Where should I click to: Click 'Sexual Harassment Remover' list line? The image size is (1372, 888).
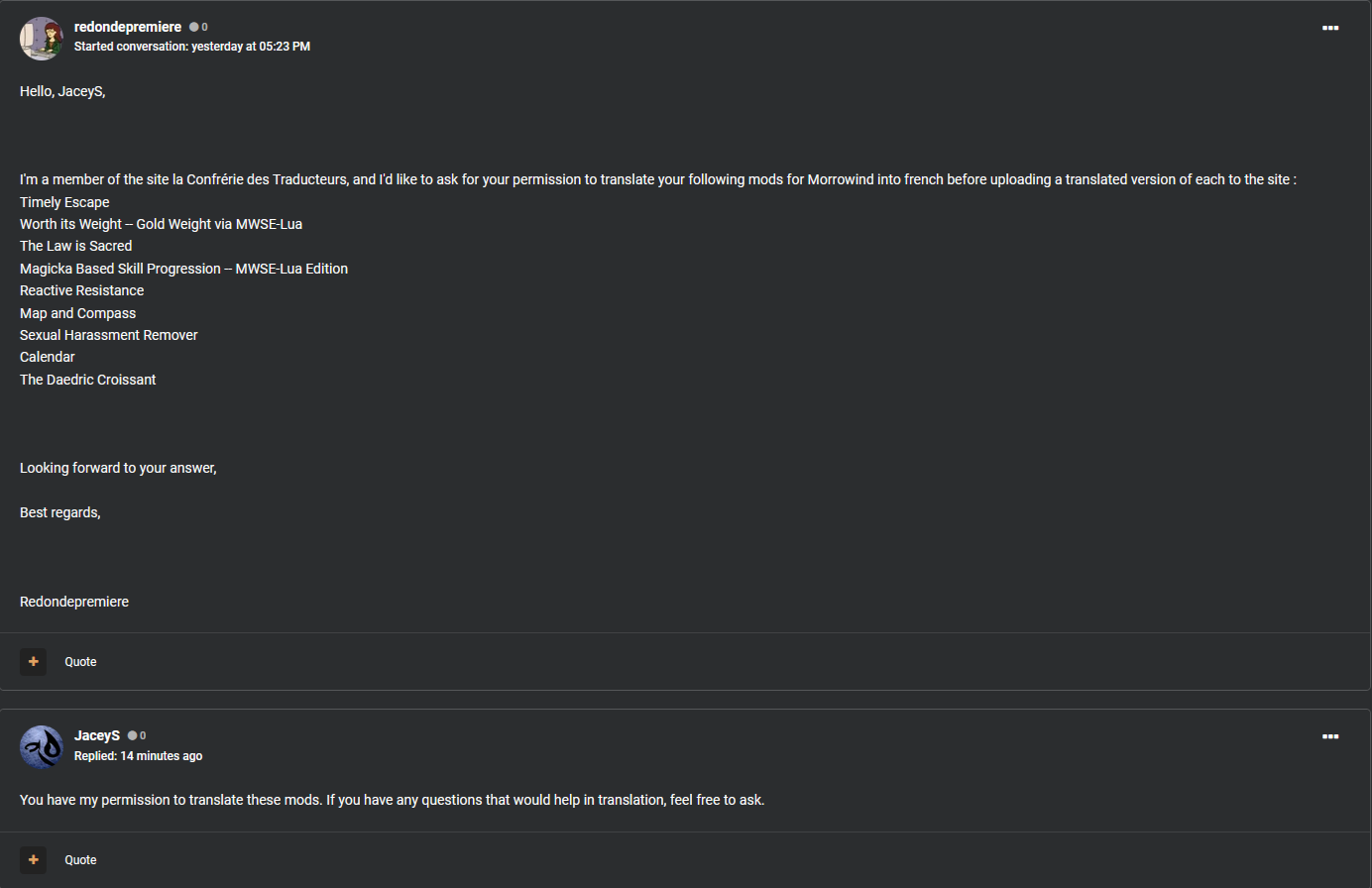coord(109,335)
